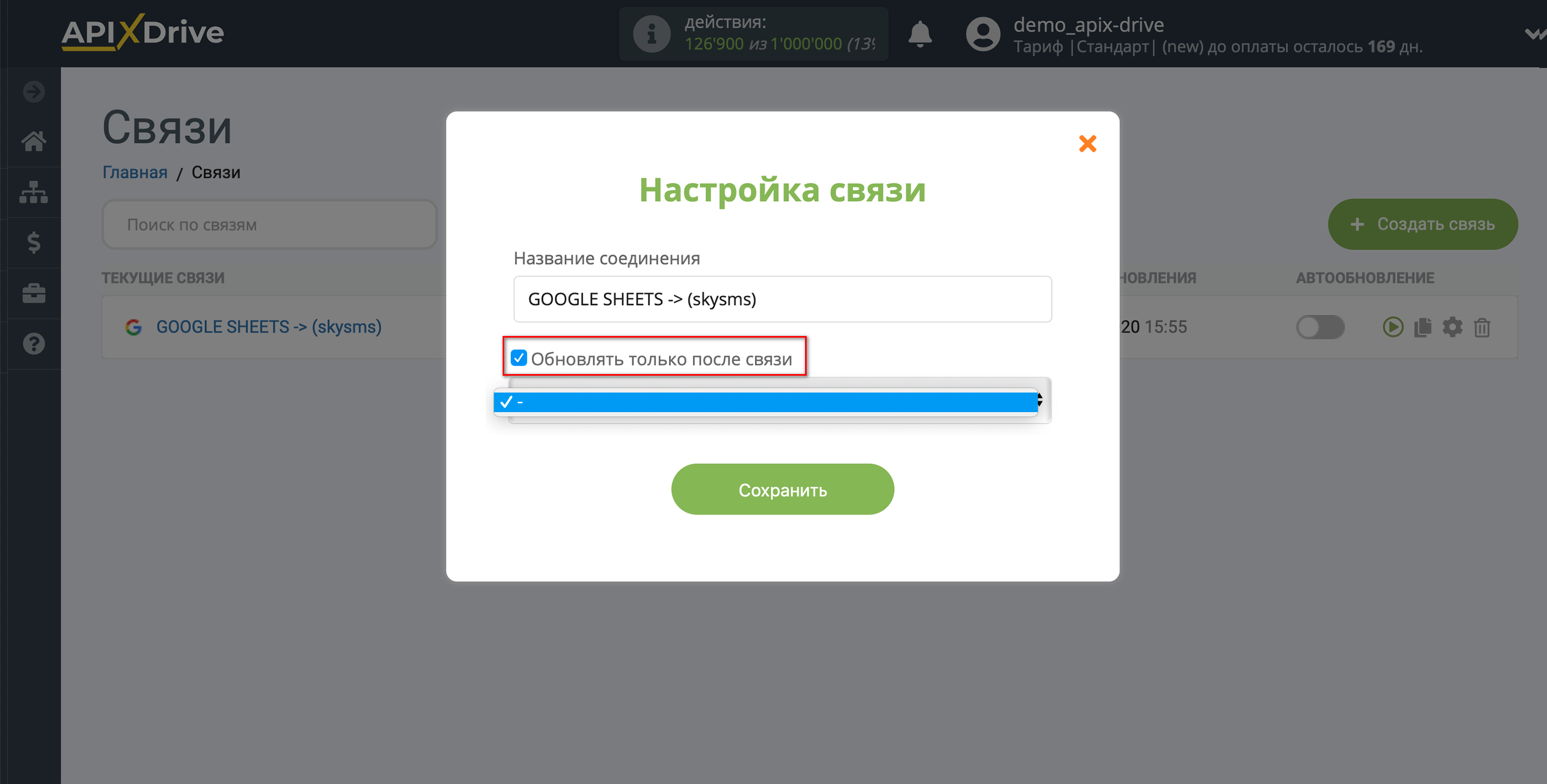1547x784 pixels.
Task: Click Сохранить to save the connection
Action: [x=782, y=490]
